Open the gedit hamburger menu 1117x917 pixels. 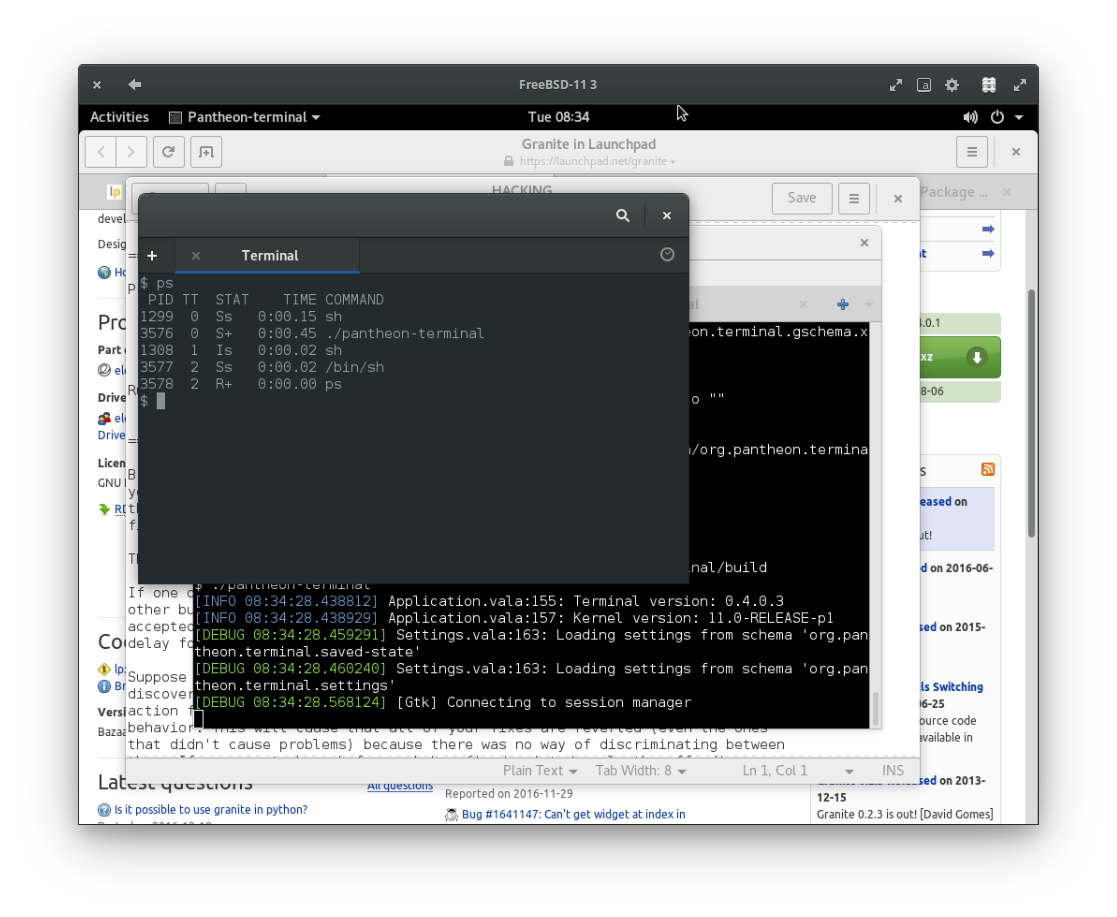(x=853, y=198)
